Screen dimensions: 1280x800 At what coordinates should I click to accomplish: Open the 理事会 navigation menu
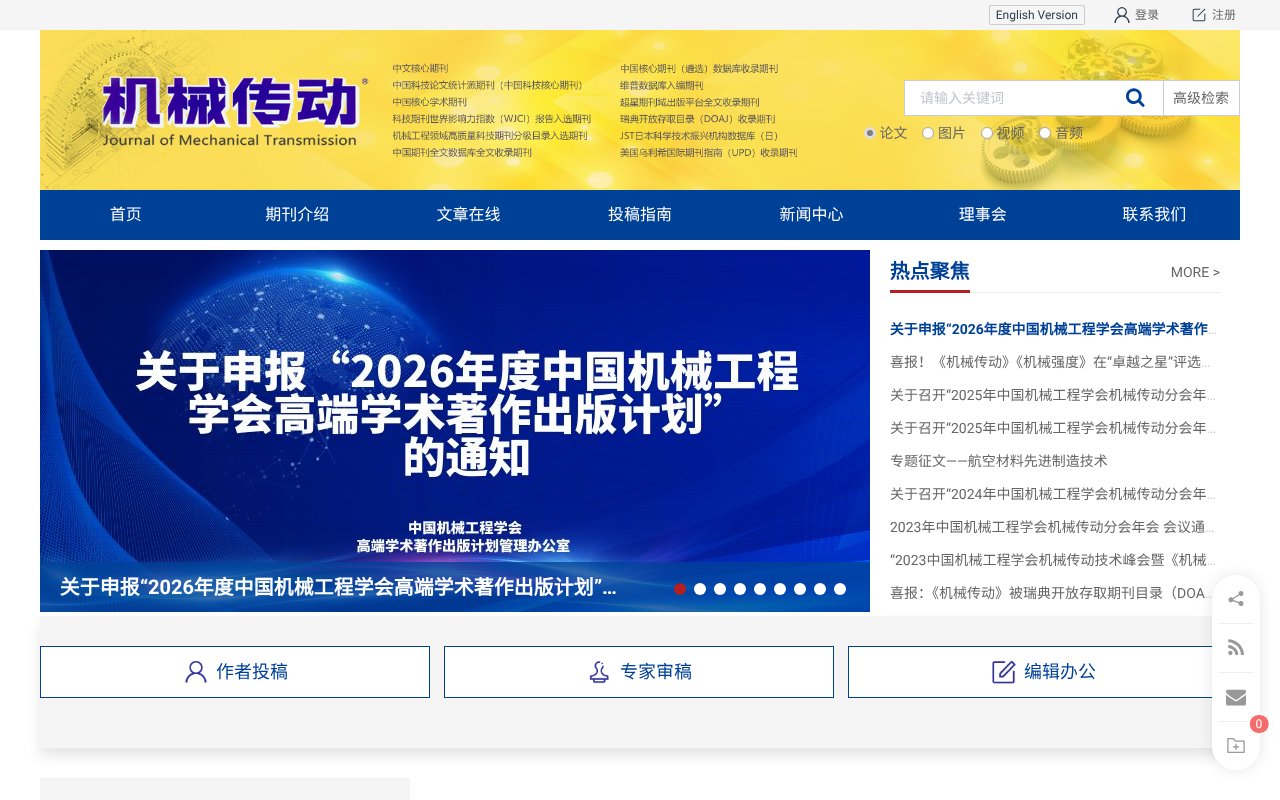click(x=983, y=214)
